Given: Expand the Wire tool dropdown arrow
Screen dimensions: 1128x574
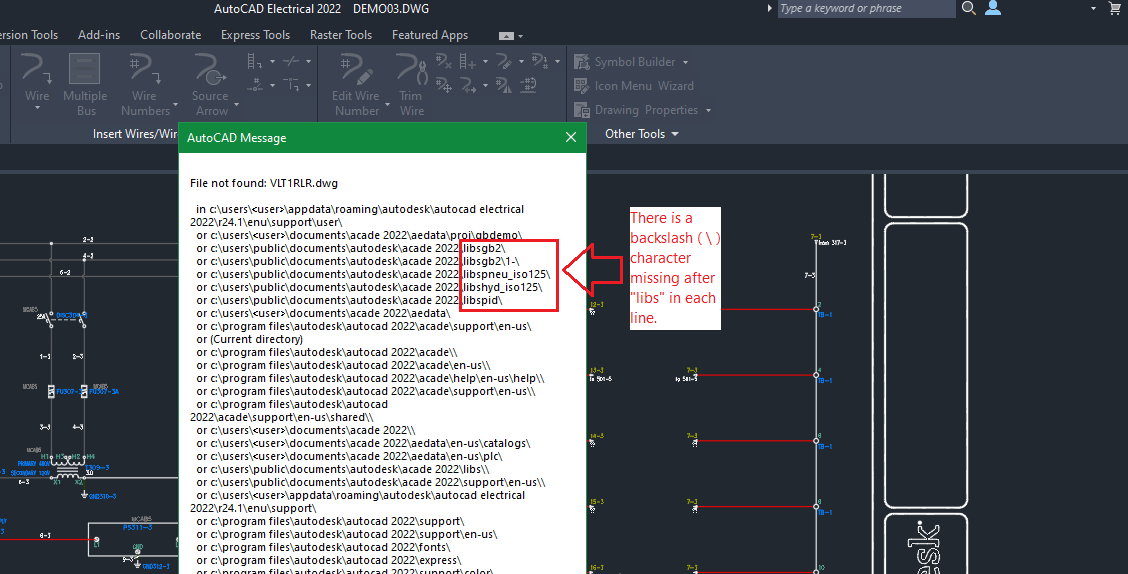Looking at the screenshot, I should click(37, 109).
